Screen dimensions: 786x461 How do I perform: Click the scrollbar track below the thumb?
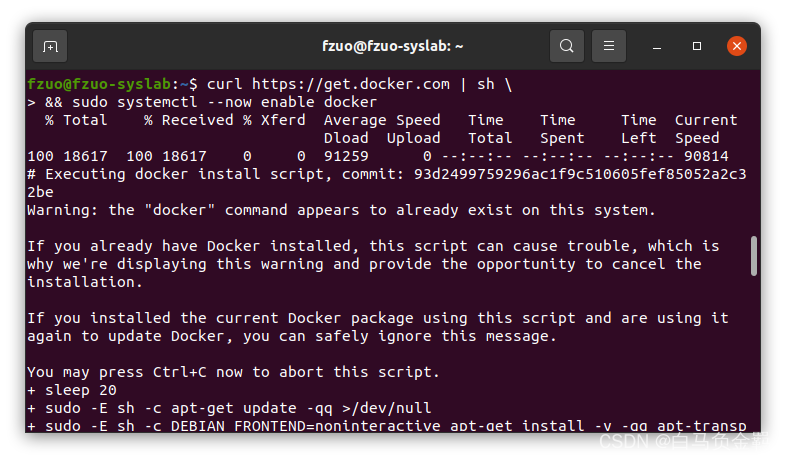click(753, 351)
